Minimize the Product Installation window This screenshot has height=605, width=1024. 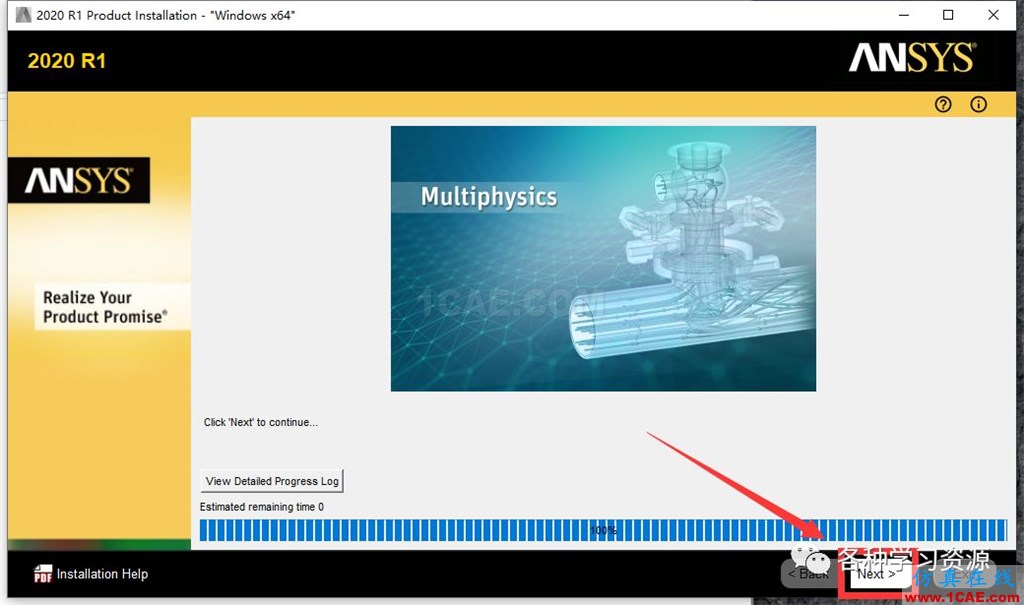pyautogui.click(x=904, y=15)
